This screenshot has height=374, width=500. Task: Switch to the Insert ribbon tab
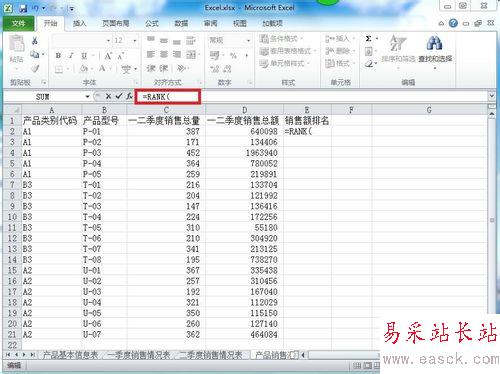(79, 23)
